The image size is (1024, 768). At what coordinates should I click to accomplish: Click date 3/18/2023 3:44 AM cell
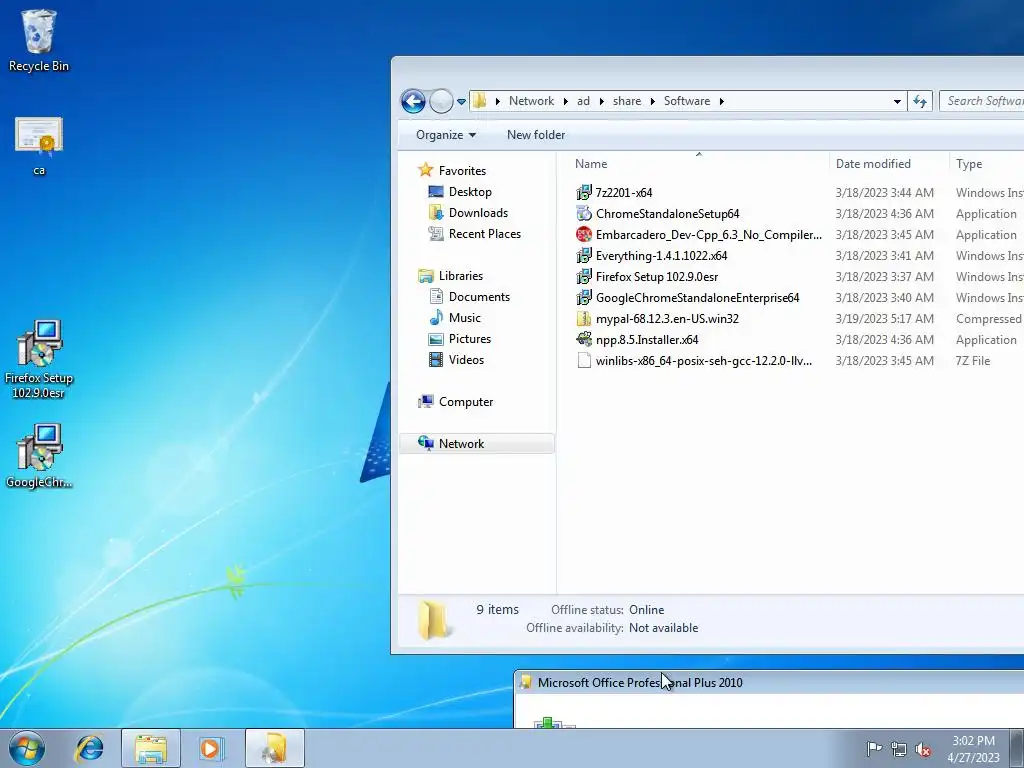click(884, 193)
